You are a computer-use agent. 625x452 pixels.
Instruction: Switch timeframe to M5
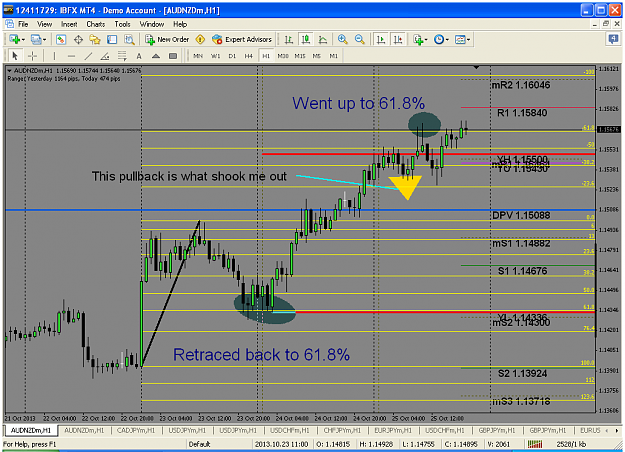(316, 56)
